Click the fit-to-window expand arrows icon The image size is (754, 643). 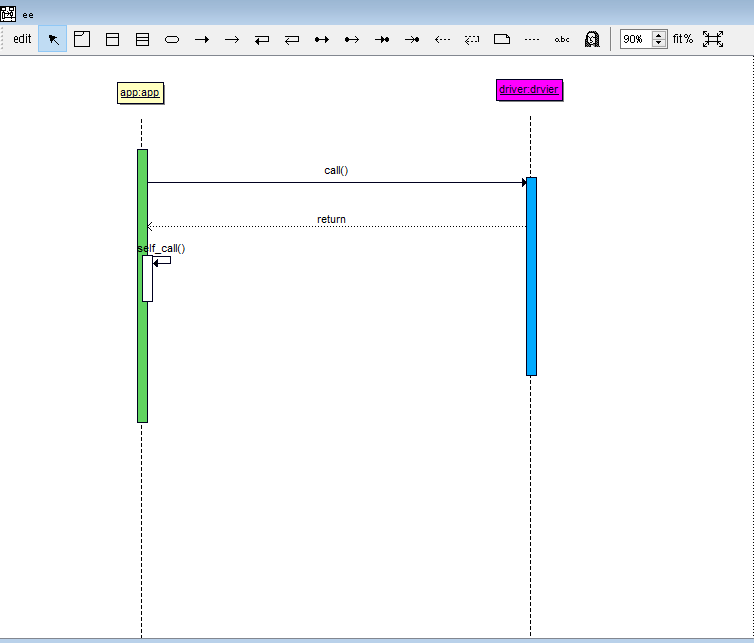coord(713,39)
